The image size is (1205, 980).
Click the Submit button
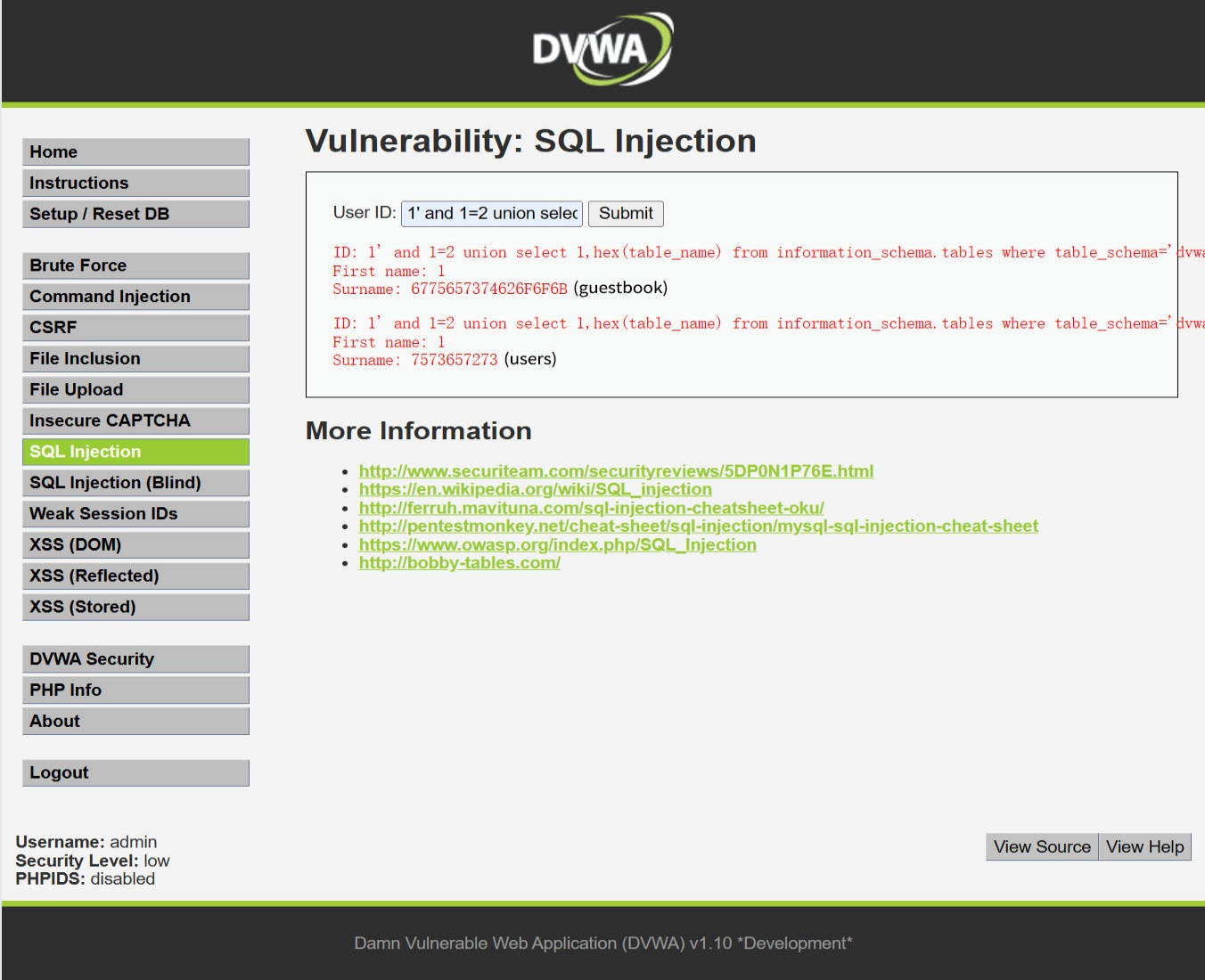[x=626, y=214]
